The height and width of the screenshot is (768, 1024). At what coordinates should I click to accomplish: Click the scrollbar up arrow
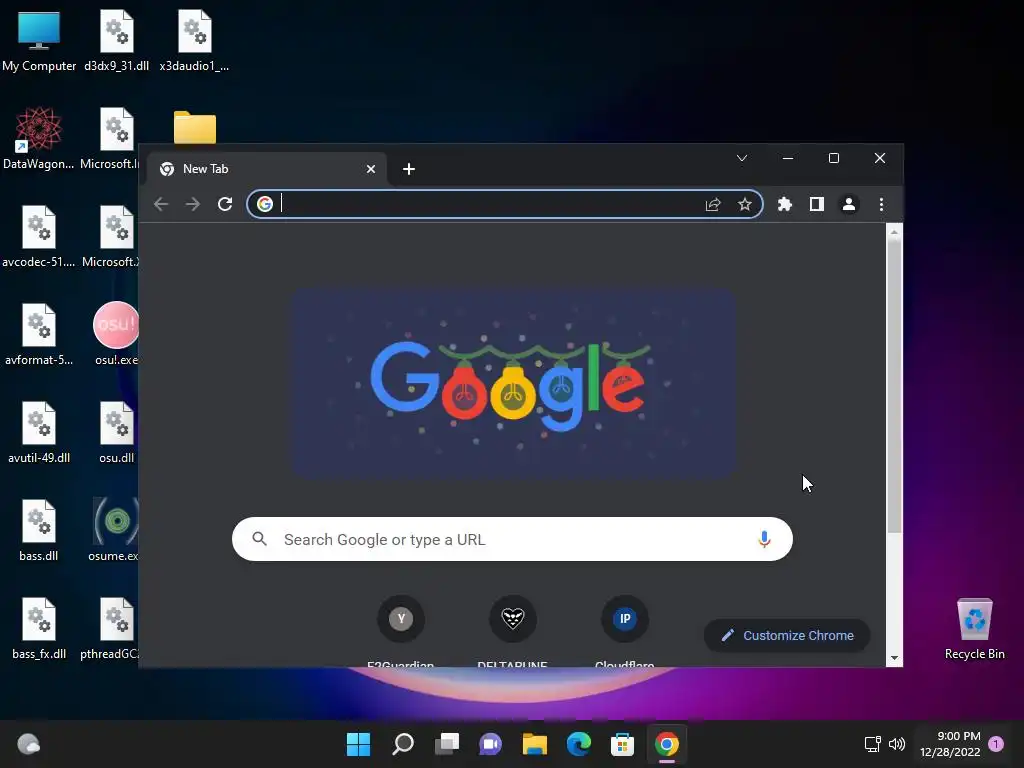click(894, 232)
